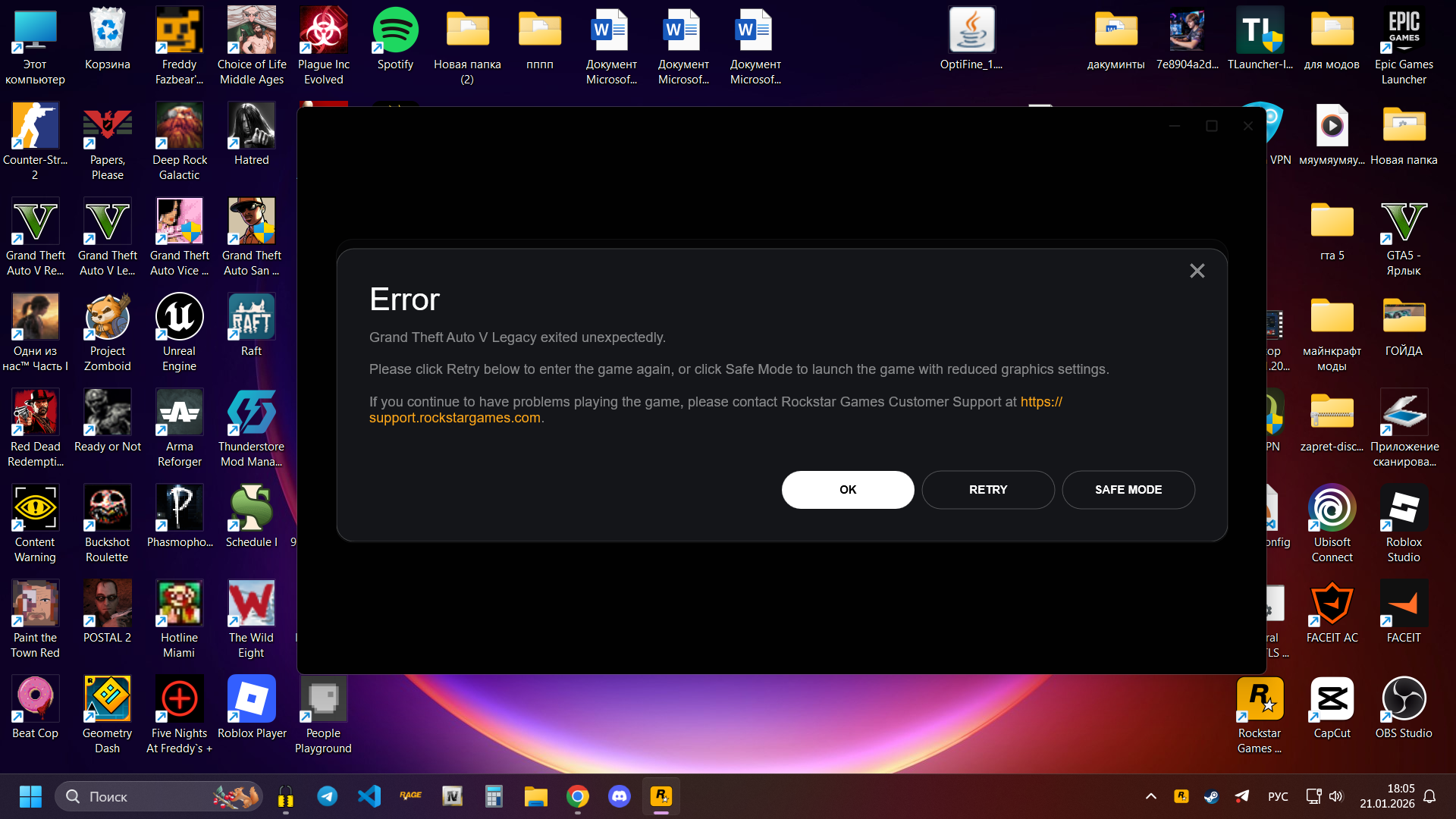Dismiss the error dialog with X
Screen dimensions: 1456x819
(x=1197, y=271)
